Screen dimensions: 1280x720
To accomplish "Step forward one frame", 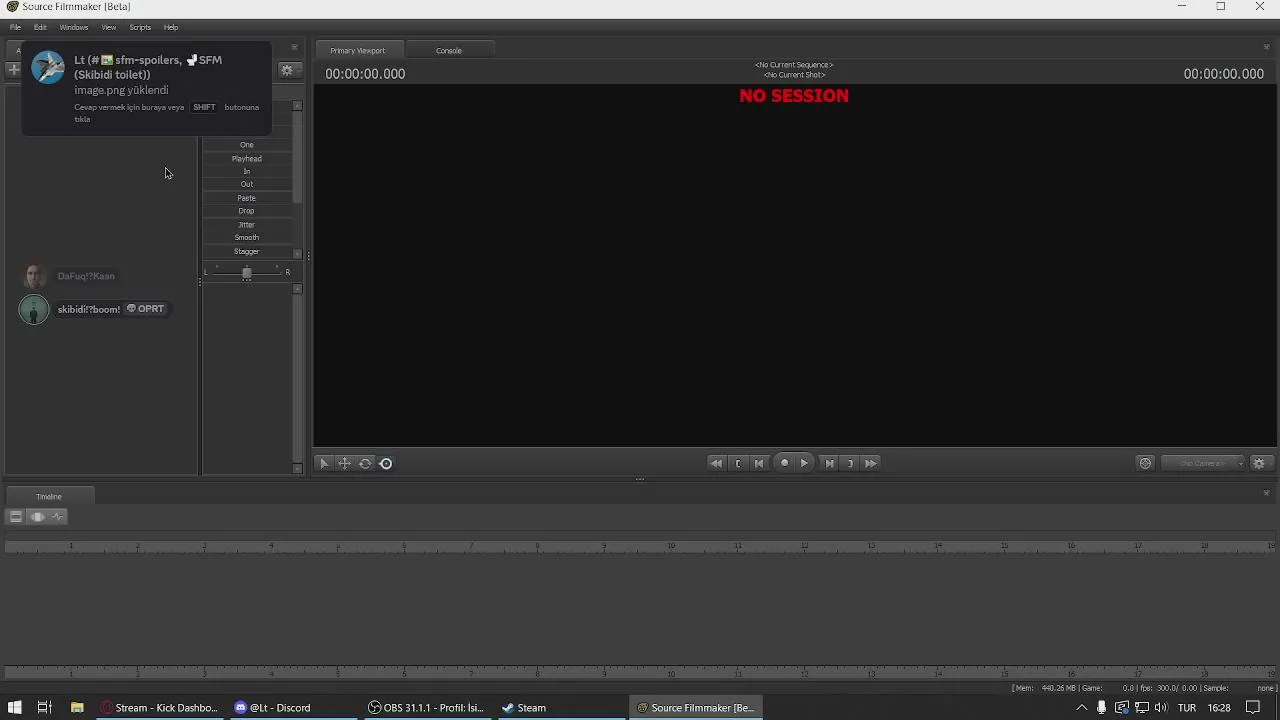I will (x=829, y=463).
